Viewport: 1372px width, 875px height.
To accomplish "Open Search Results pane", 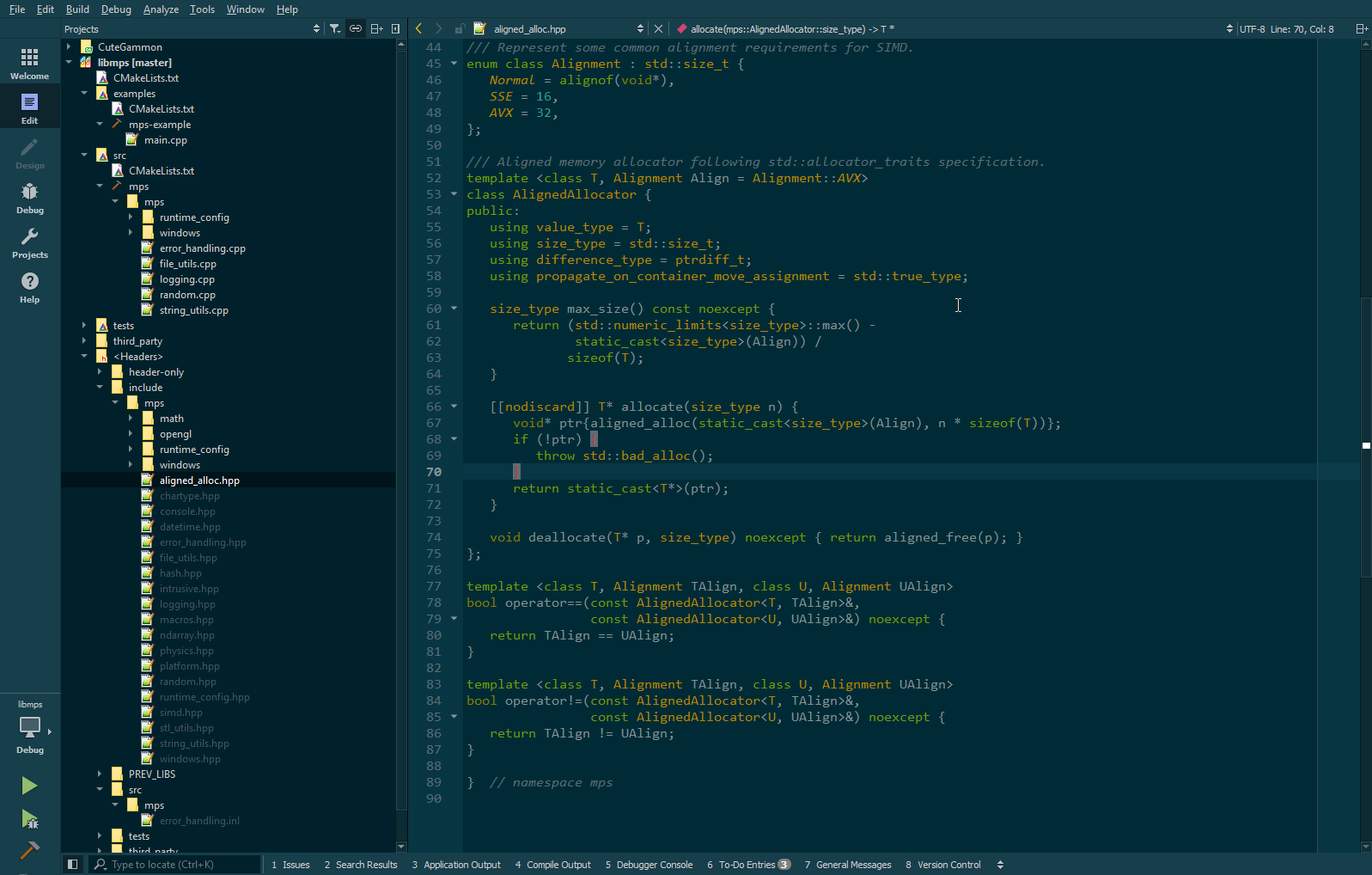I will (x=361, y=865).
